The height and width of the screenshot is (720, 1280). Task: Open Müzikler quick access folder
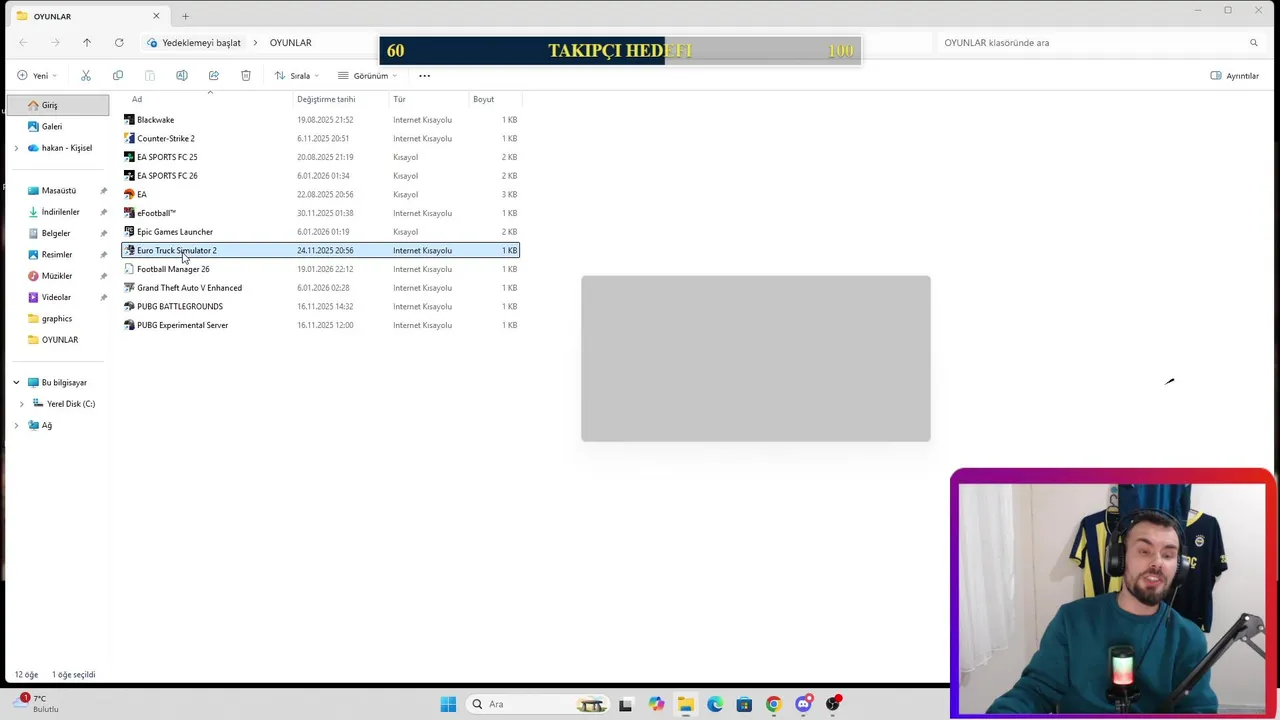[x=58, y=276]
